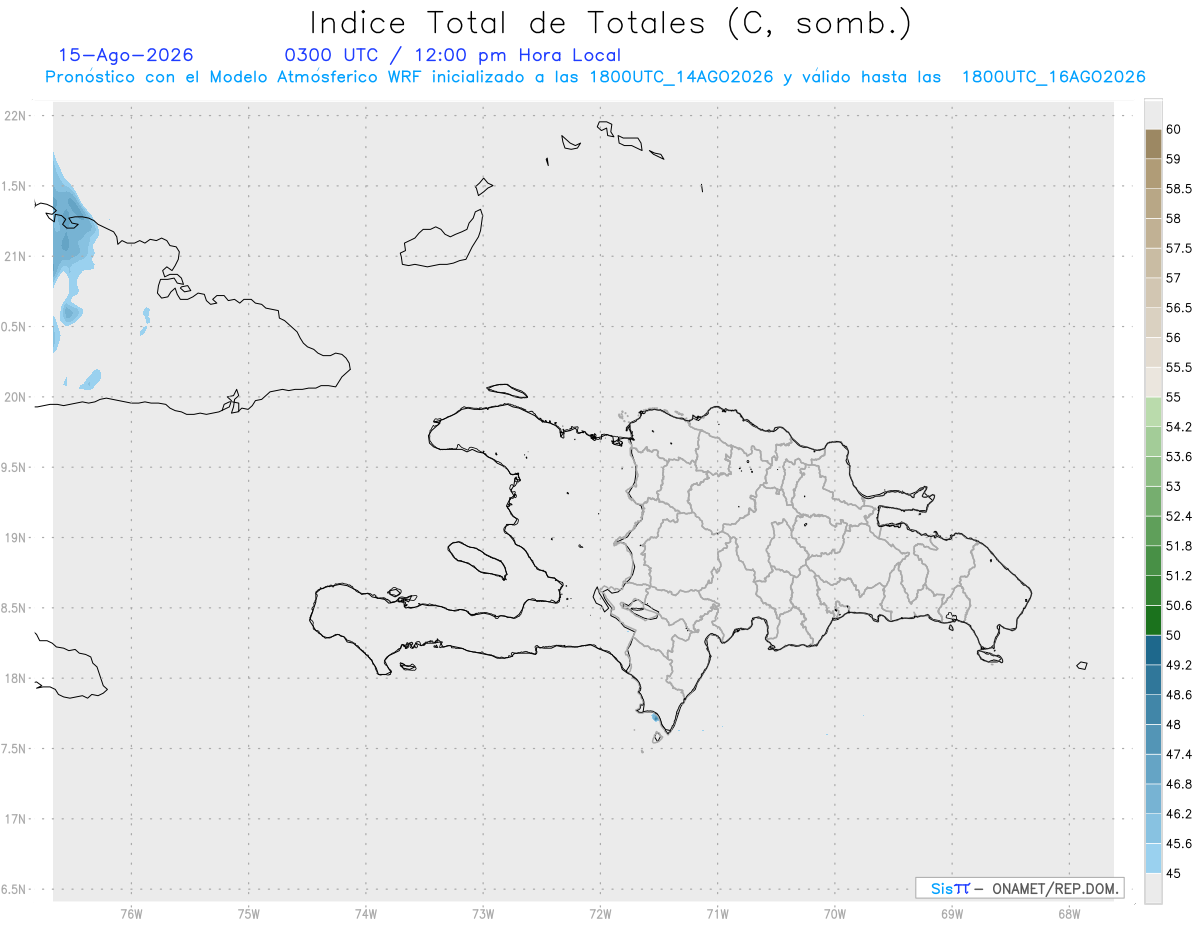Click the beige band between 55 and 55.5
The image size is (1200, 927).
1153,382
